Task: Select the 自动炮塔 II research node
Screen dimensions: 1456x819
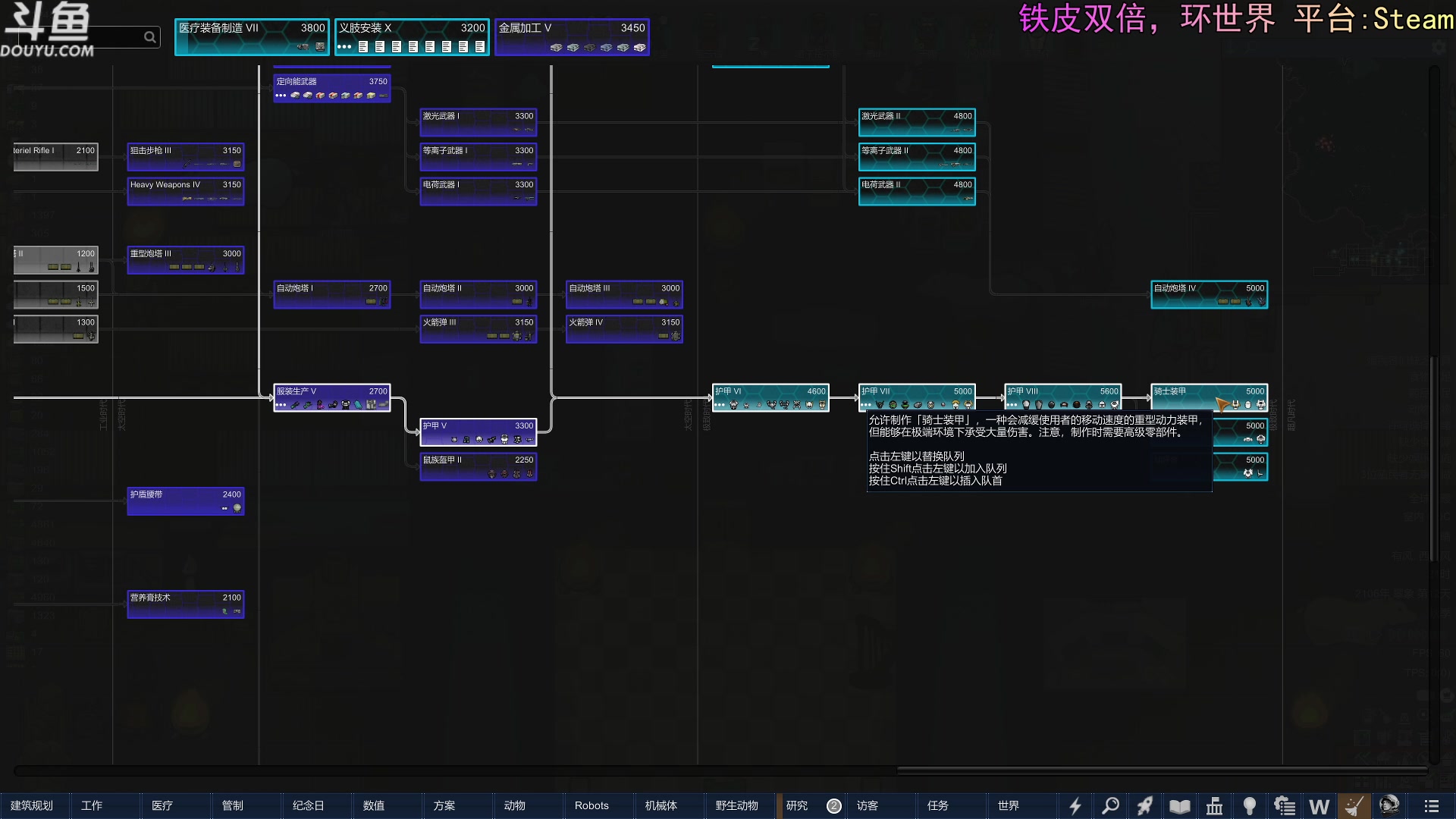Action: [479, 294]
